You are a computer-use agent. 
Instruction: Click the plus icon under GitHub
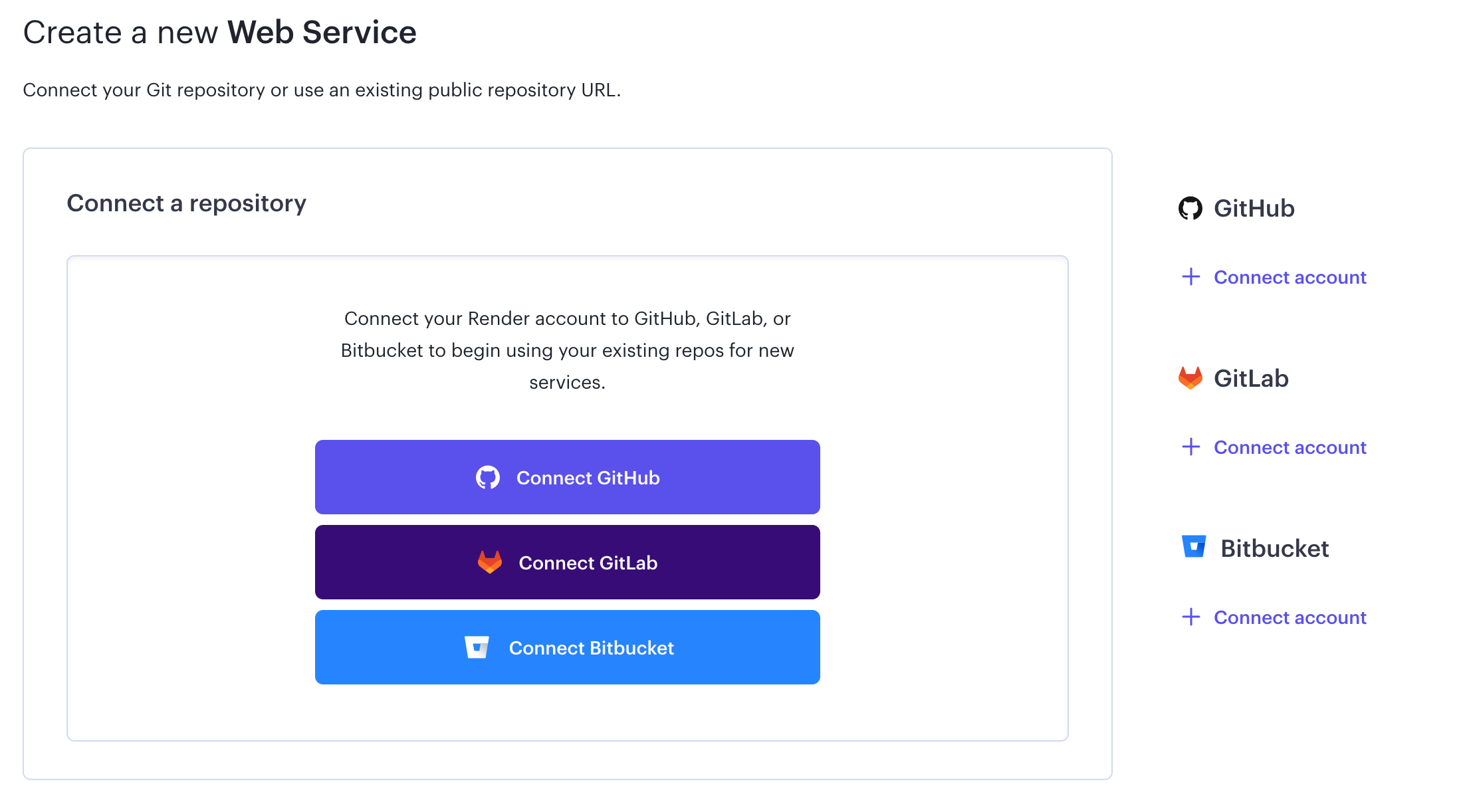1191,276
